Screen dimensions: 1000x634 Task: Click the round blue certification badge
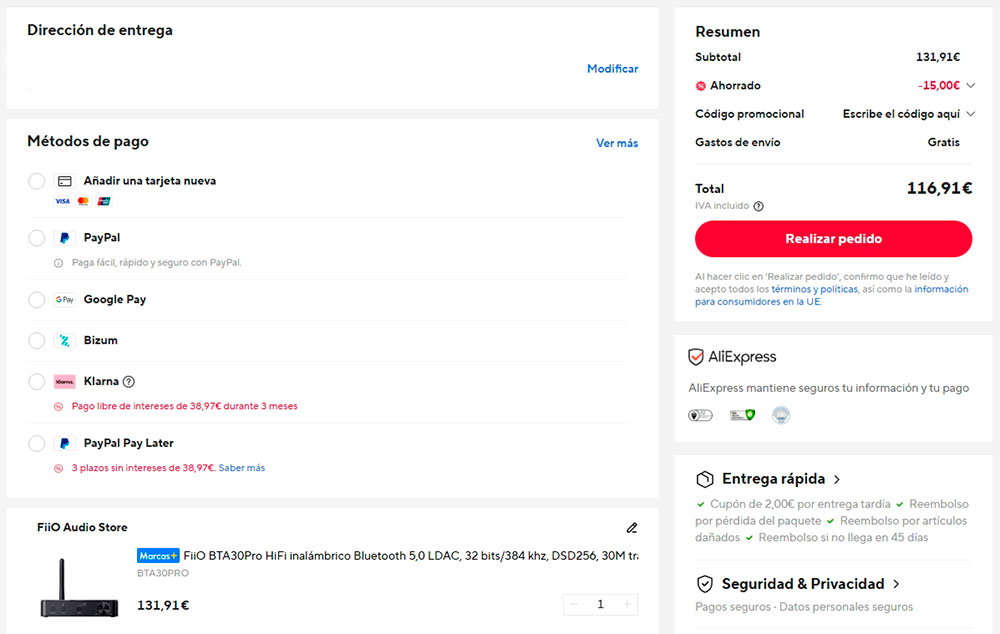[781, 416]
